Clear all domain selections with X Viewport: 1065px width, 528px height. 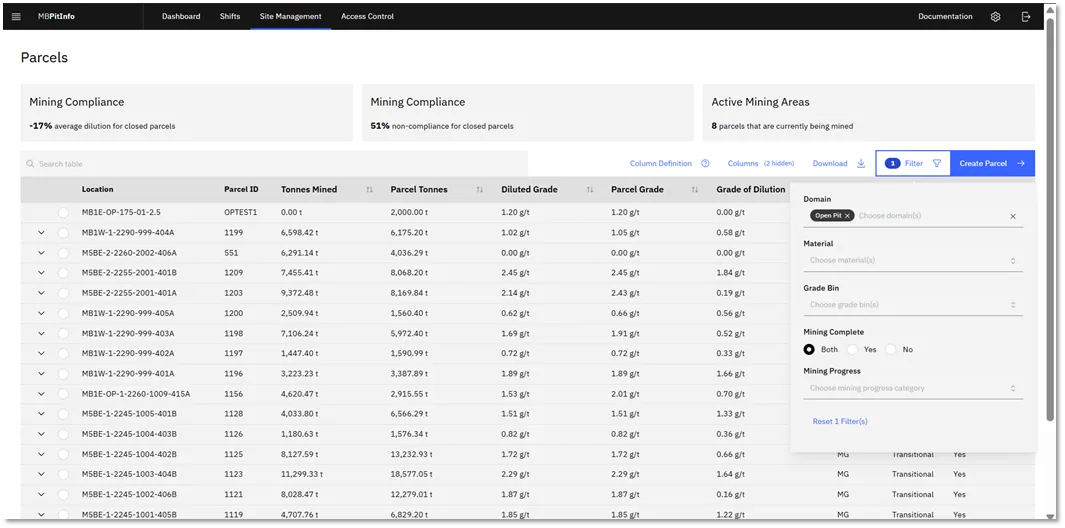click(x=1013, y=216)
